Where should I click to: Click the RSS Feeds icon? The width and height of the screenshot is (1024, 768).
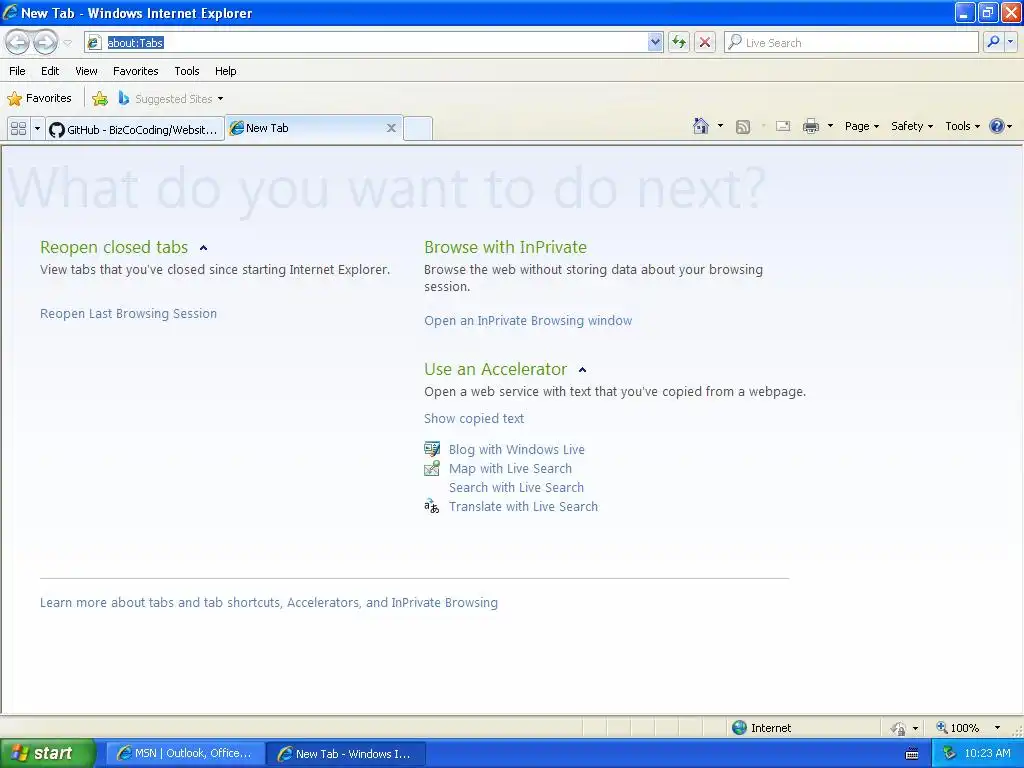pyautogui.click(x=743, y=127)
